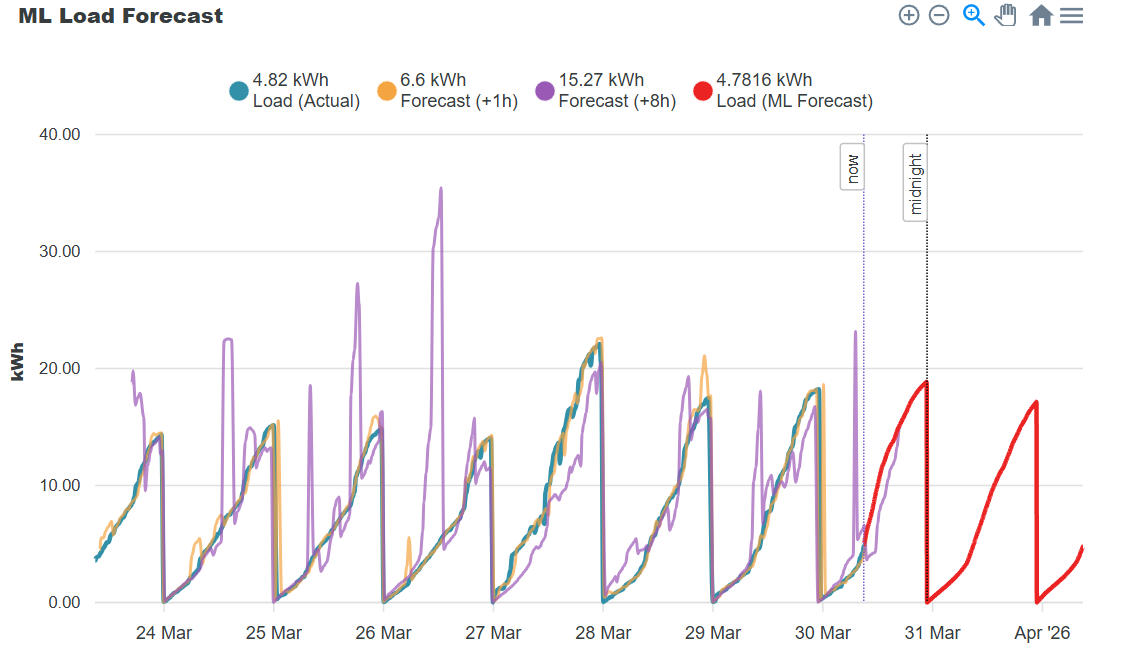Click the ML Load Forecast chart title
Image resolution: width=1132 pixels, height=661 pixels.
pyautogui.click(x=121, y=16)
